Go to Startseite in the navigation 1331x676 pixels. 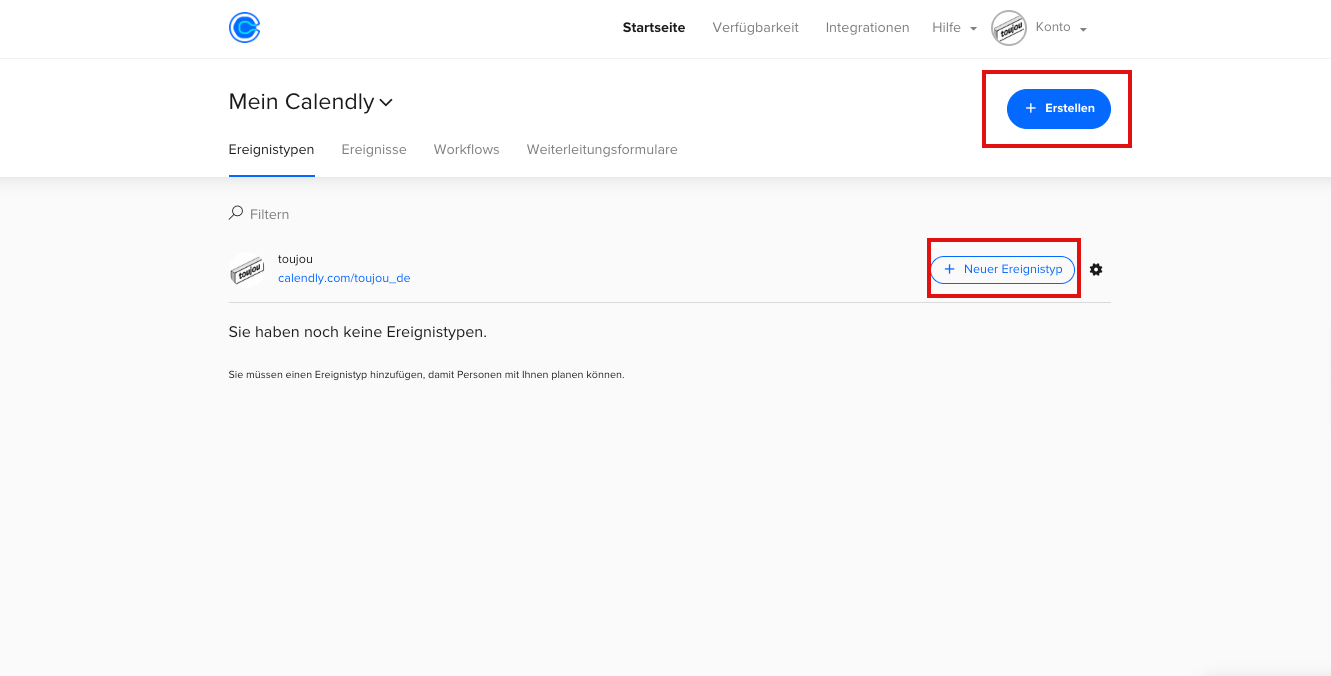(653, 28)
